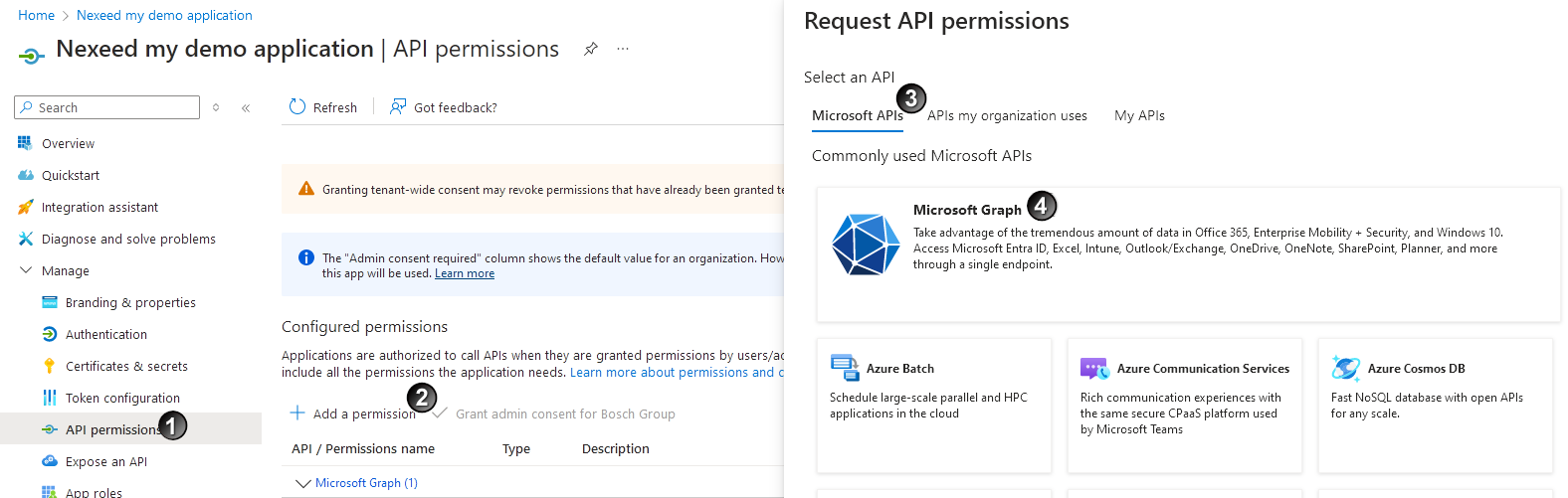This screenshot has width=1568, height=498.
Task: Click the Description column header
Action: click(616, 448)
